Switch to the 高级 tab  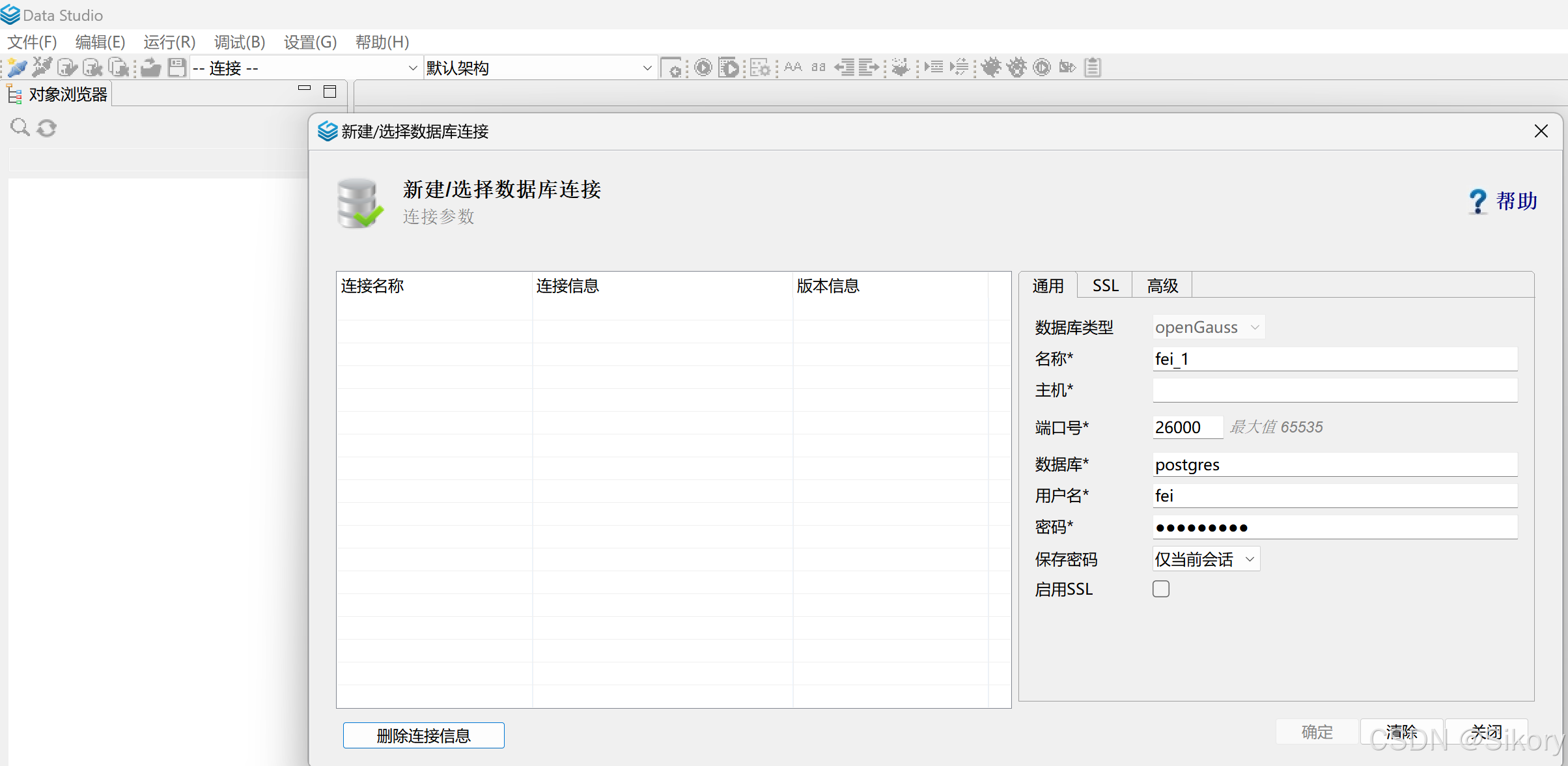pos(1163,285)
